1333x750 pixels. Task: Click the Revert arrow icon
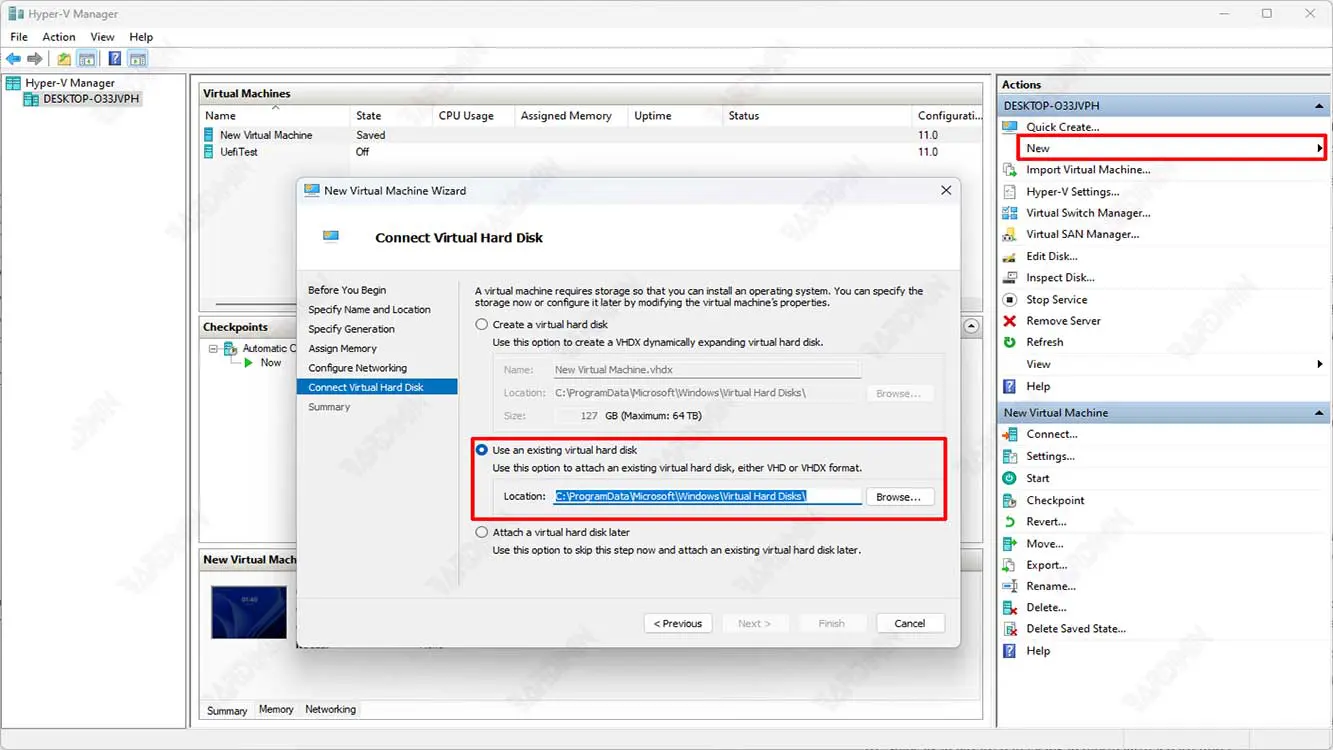coord(1010,522)
